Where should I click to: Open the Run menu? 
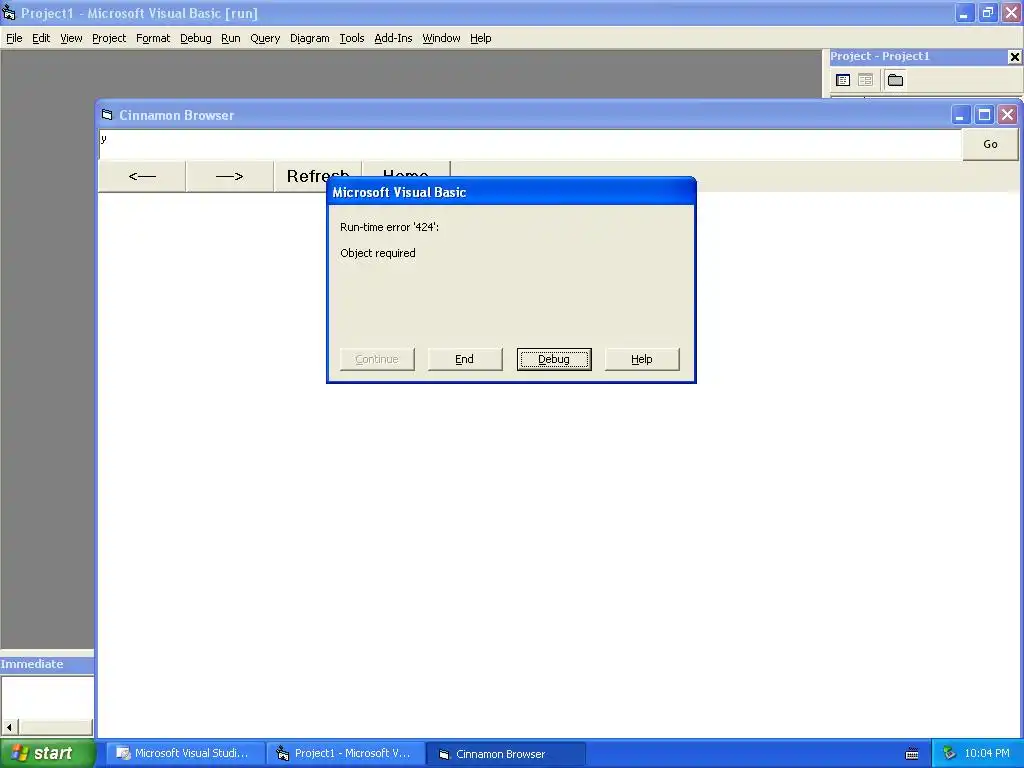[x=231, y=38]
